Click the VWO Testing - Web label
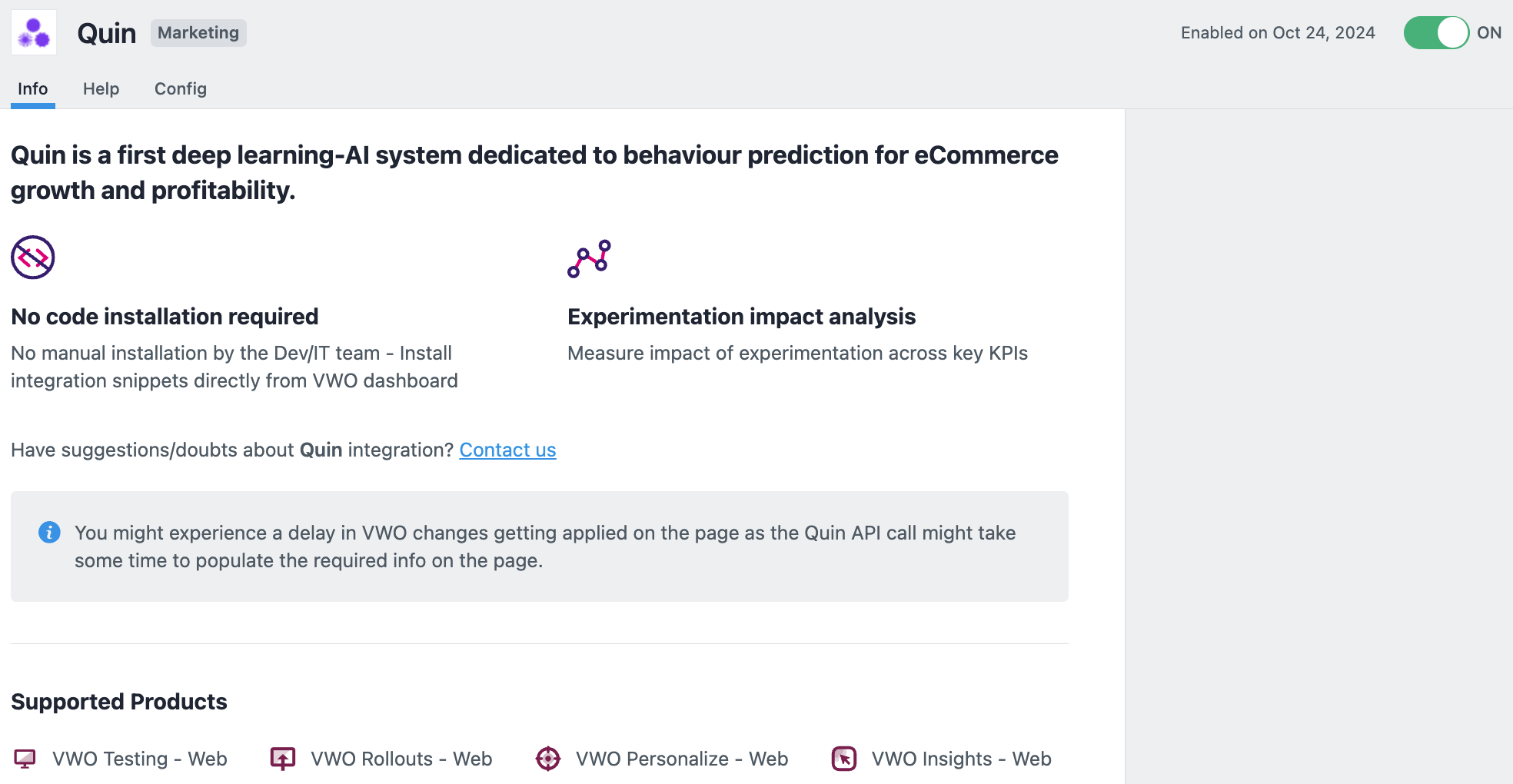The width and height of the screenshot is (1513, 784). tap(140, 759)
